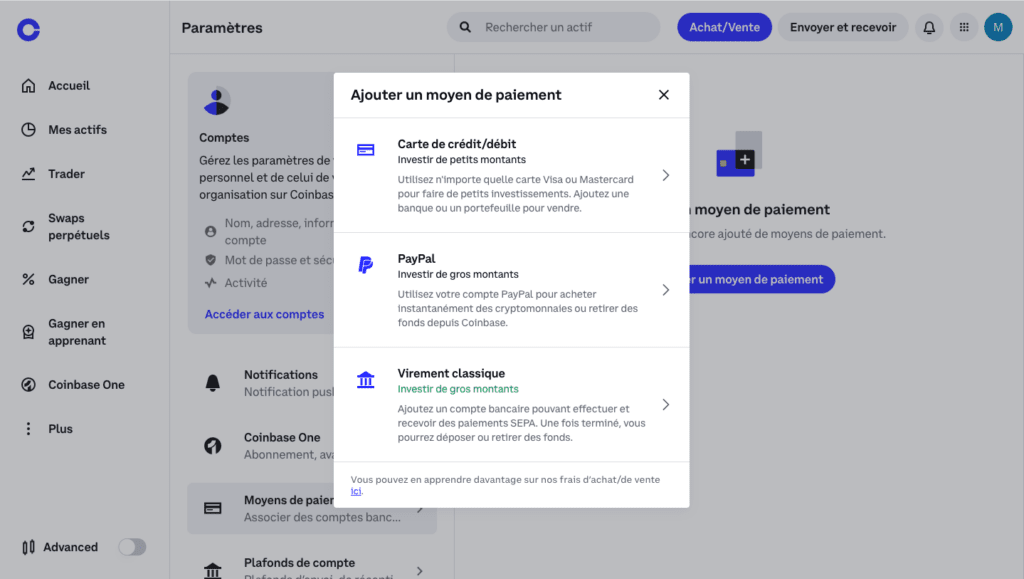Click the Notifications bell in settings list

tap(211, 382)
